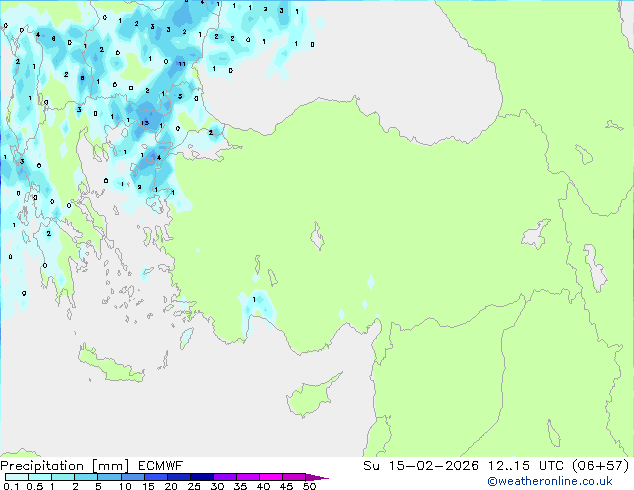Click the above-50 mm legend arrow tip
634x490 pixels.
317,477
